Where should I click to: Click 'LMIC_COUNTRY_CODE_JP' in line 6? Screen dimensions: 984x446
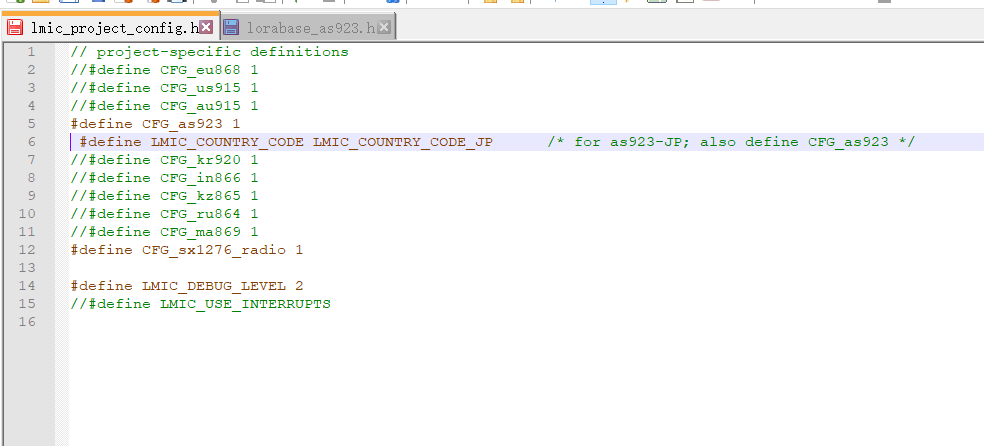click(x=403, y=142)
